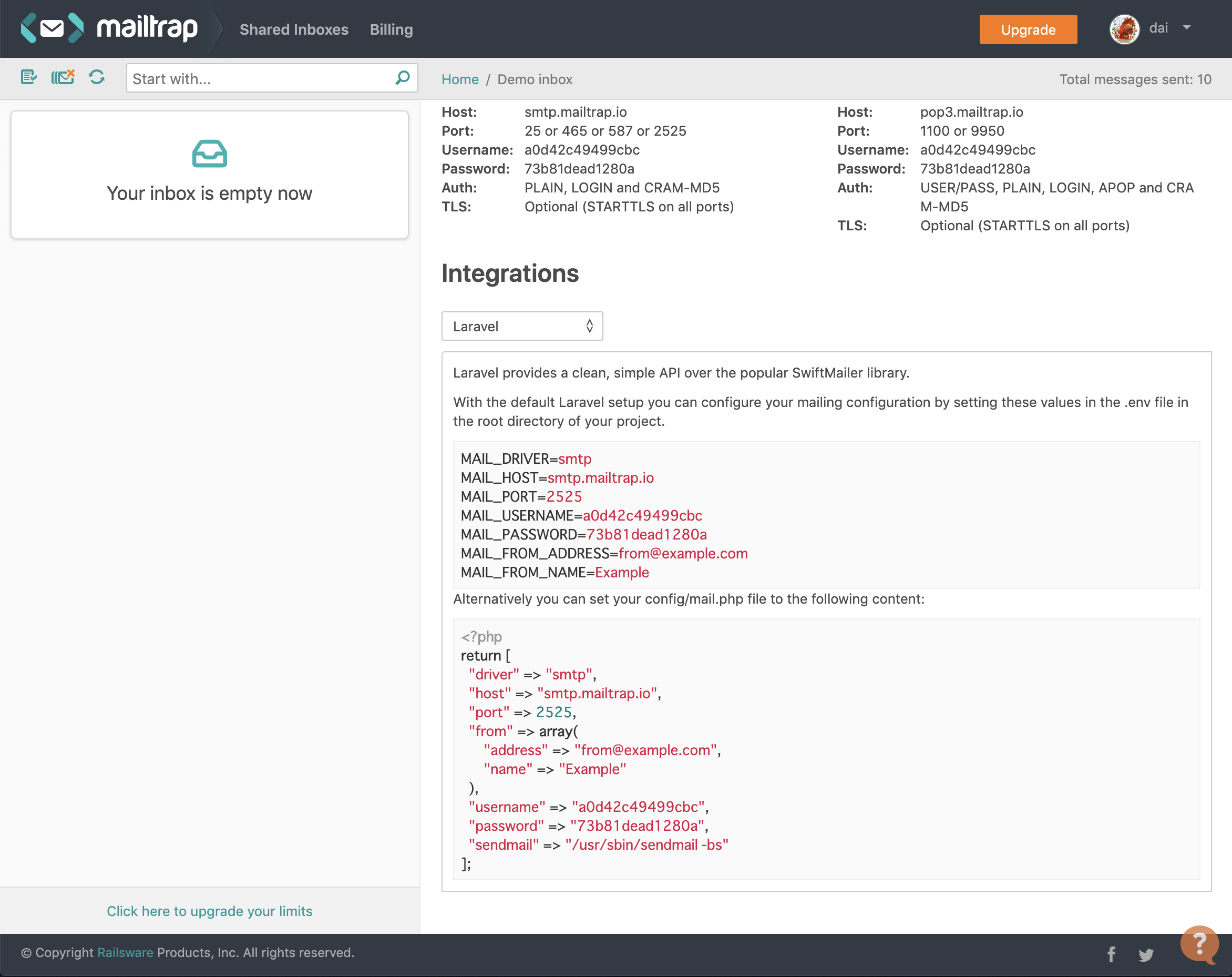
Task: Open the Billing page
Action: [391, 30]
